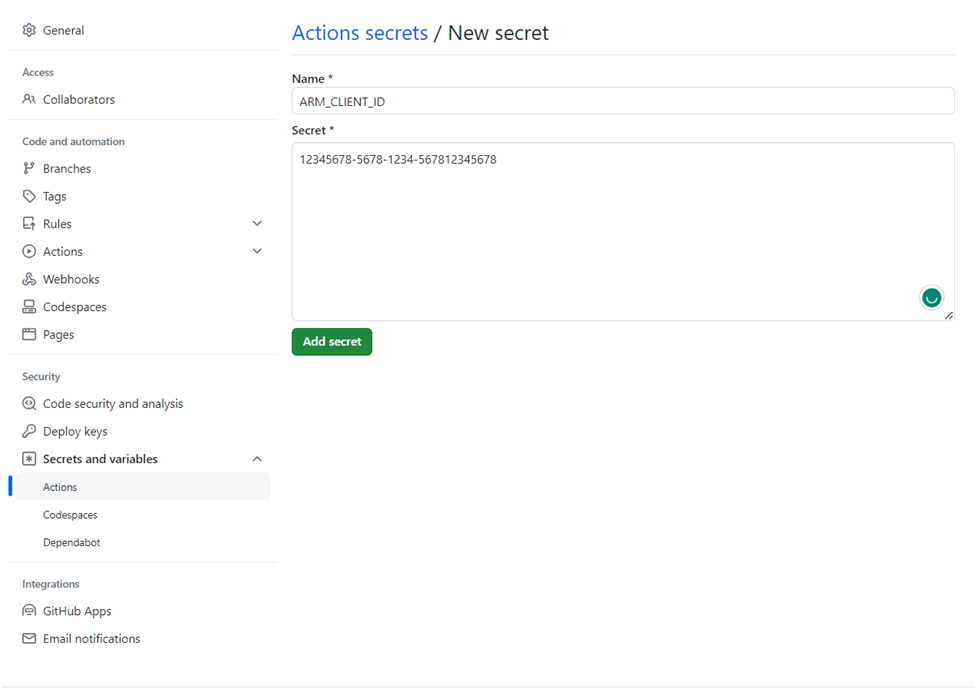The image size is (975, 689).
Task: Click the Branches git-branch icon
Action: [29, 168]
